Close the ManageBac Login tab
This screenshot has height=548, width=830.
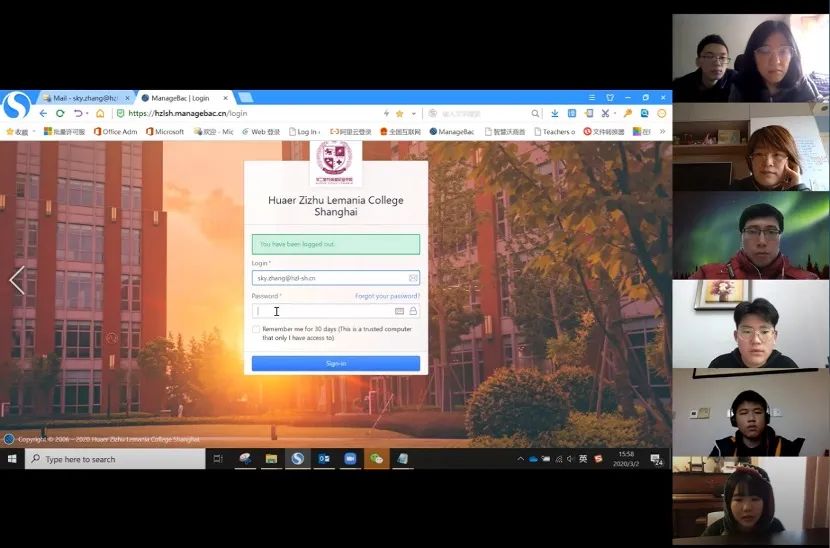pyautogui.click(x=225, y=98)
